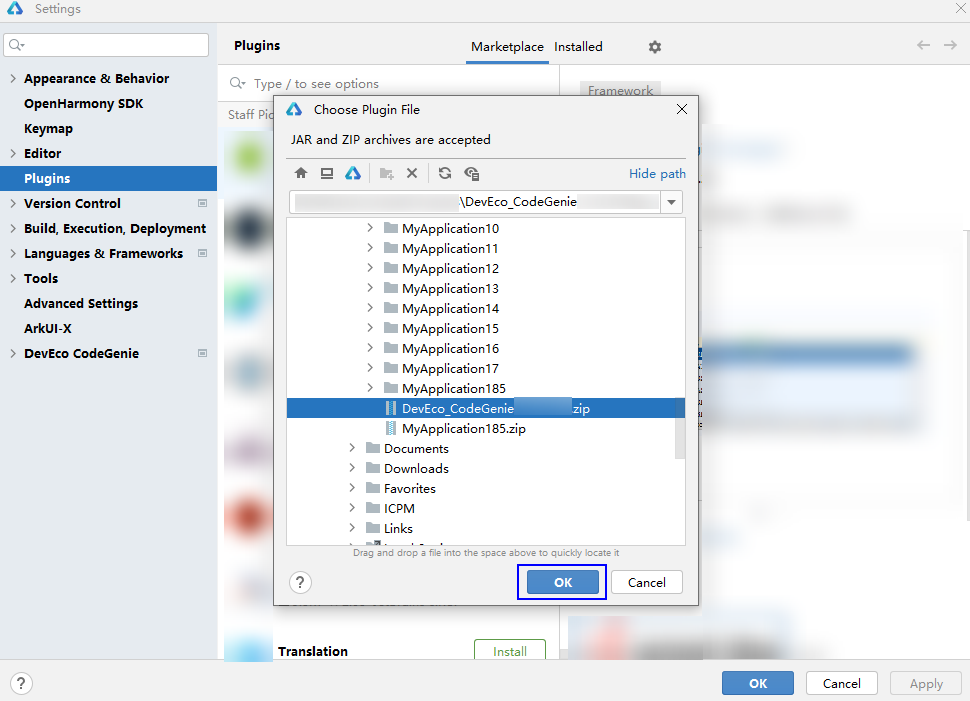
Task: Install the Translation plugin
Action: tap(510, 650)
